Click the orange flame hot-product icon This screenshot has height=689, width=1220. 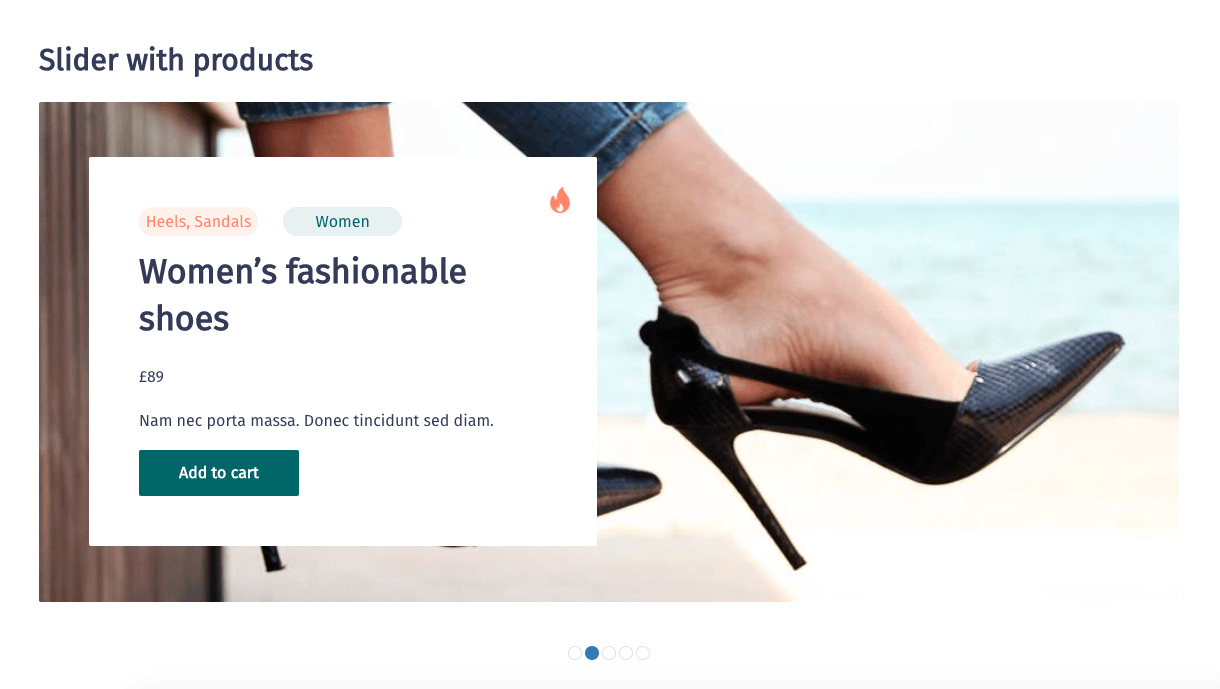point(560,201)
